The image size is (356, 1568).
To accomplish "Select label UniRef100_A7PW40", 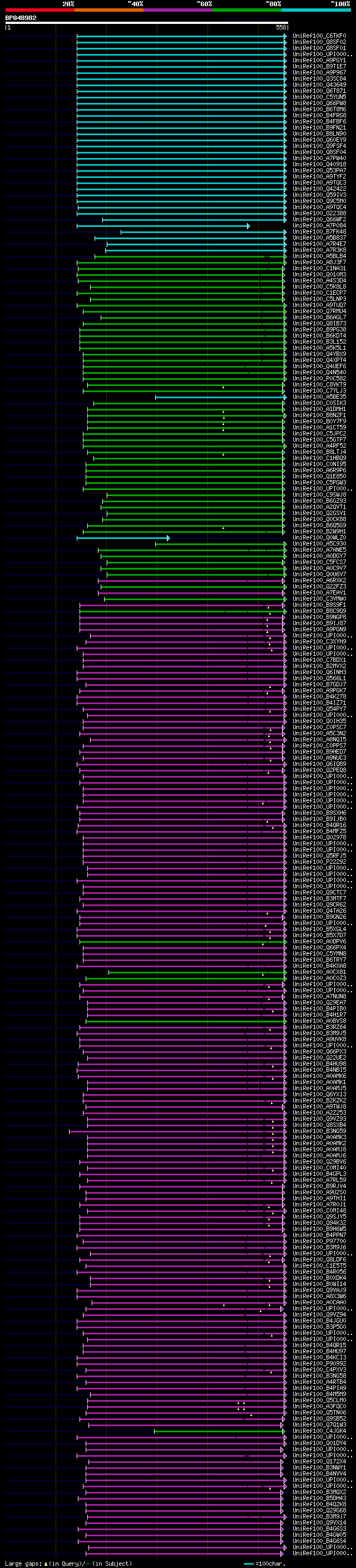I will tap(319, 159).
